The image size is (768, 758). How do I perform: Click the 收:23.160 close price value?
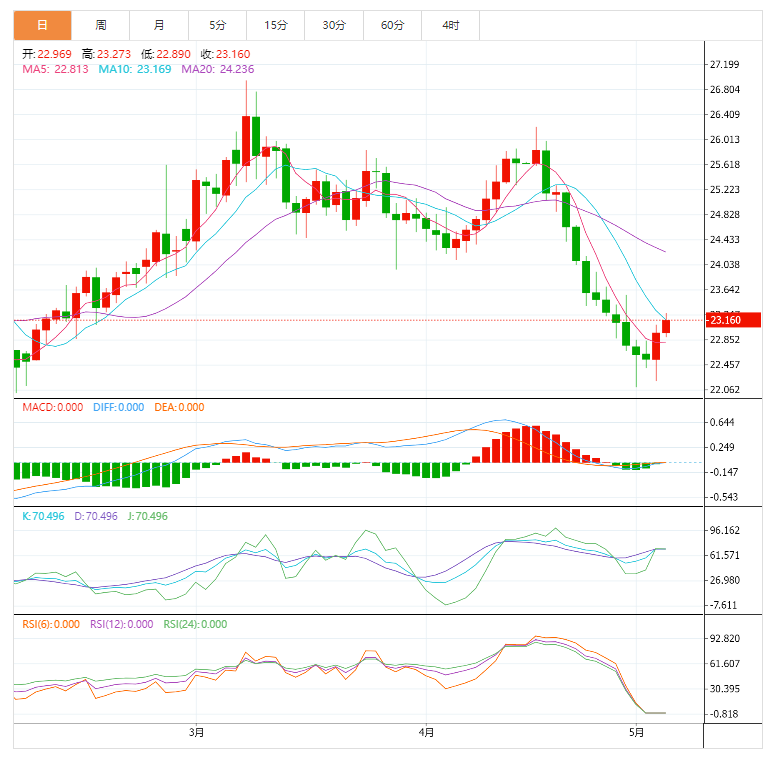point(225,54)
